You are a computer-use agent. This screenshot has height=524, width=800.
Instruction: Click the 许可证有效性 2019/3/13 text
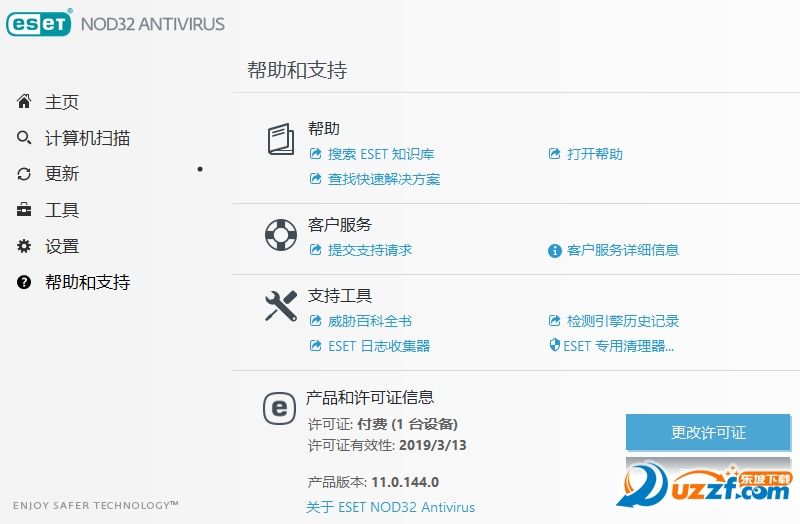coord(387,445)
